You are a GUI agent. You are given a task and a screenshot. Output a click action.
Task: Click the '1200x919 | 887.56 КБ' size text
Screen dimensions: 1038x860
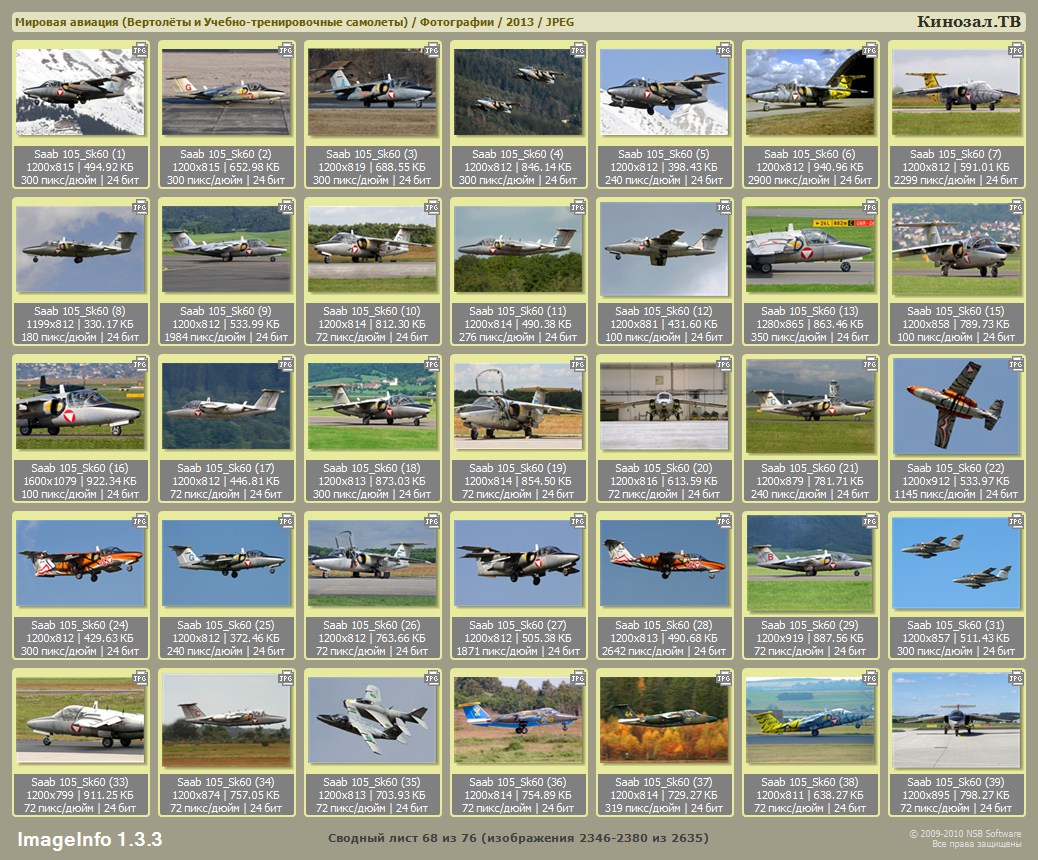(810, 638)
